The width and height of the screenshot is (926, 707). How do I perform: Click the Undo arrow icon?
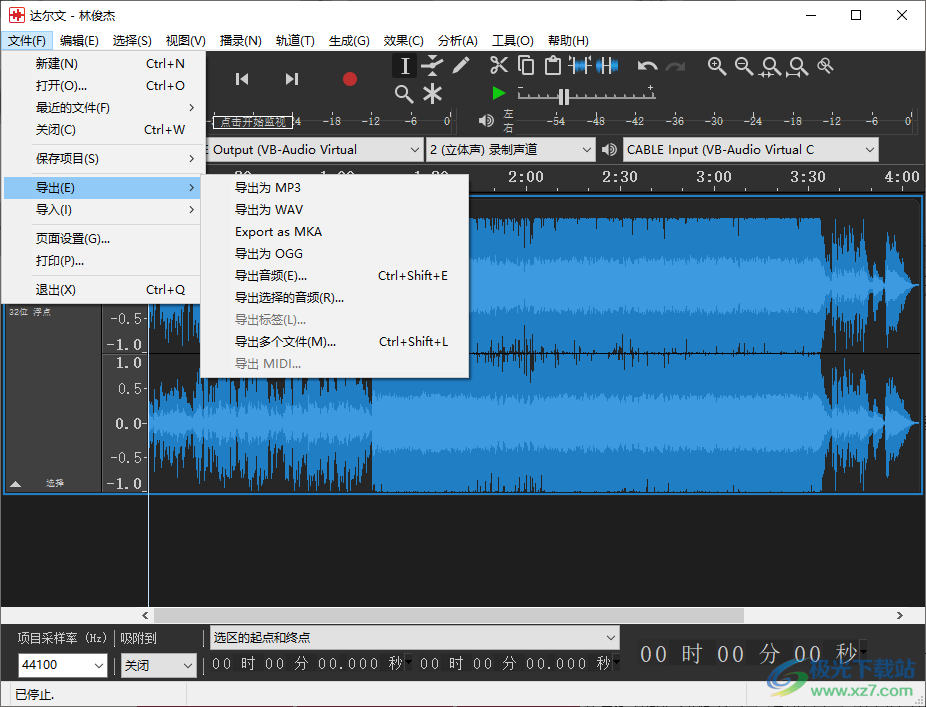point(648,66)
